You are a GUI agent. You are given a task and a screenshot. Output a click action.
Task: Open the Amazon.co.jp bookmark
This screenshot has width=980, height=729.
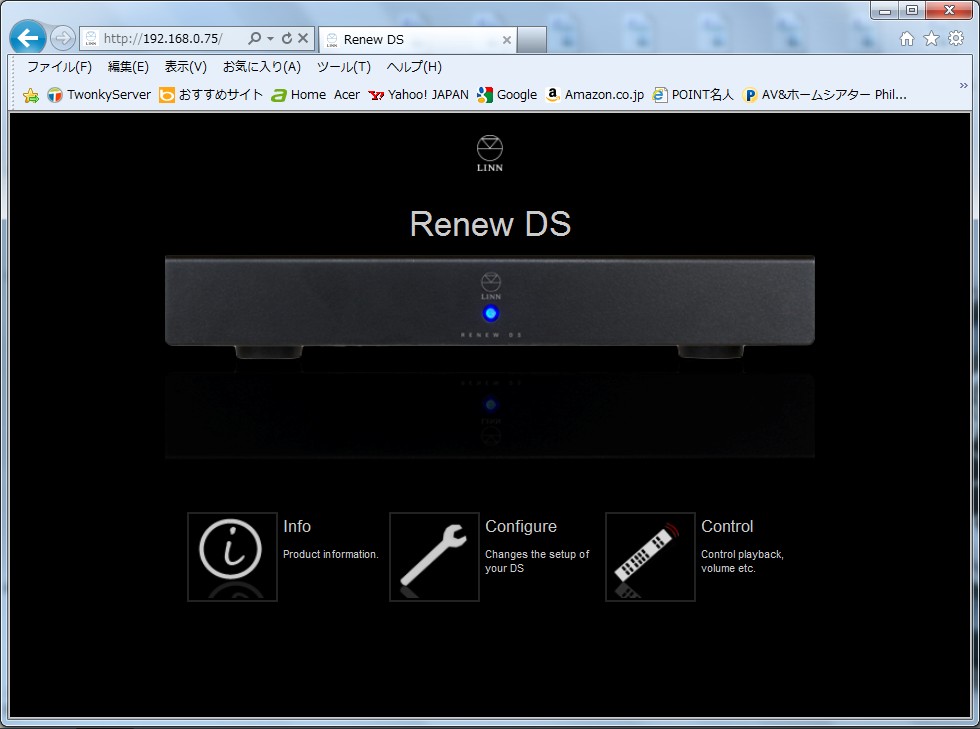point(595,95)
